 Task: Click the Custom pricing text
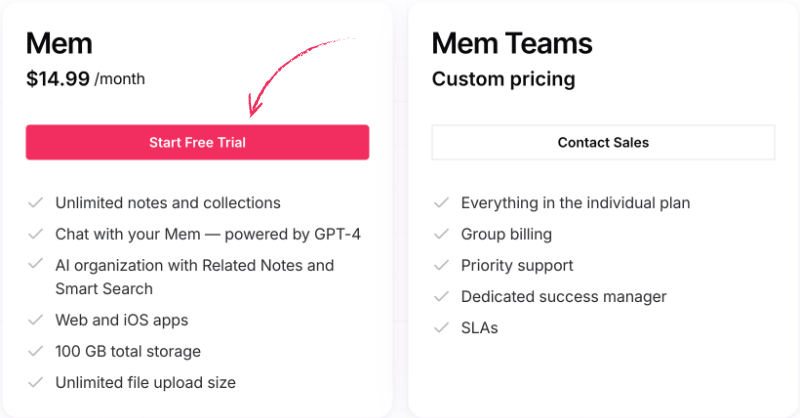click(x=504, y=79)
